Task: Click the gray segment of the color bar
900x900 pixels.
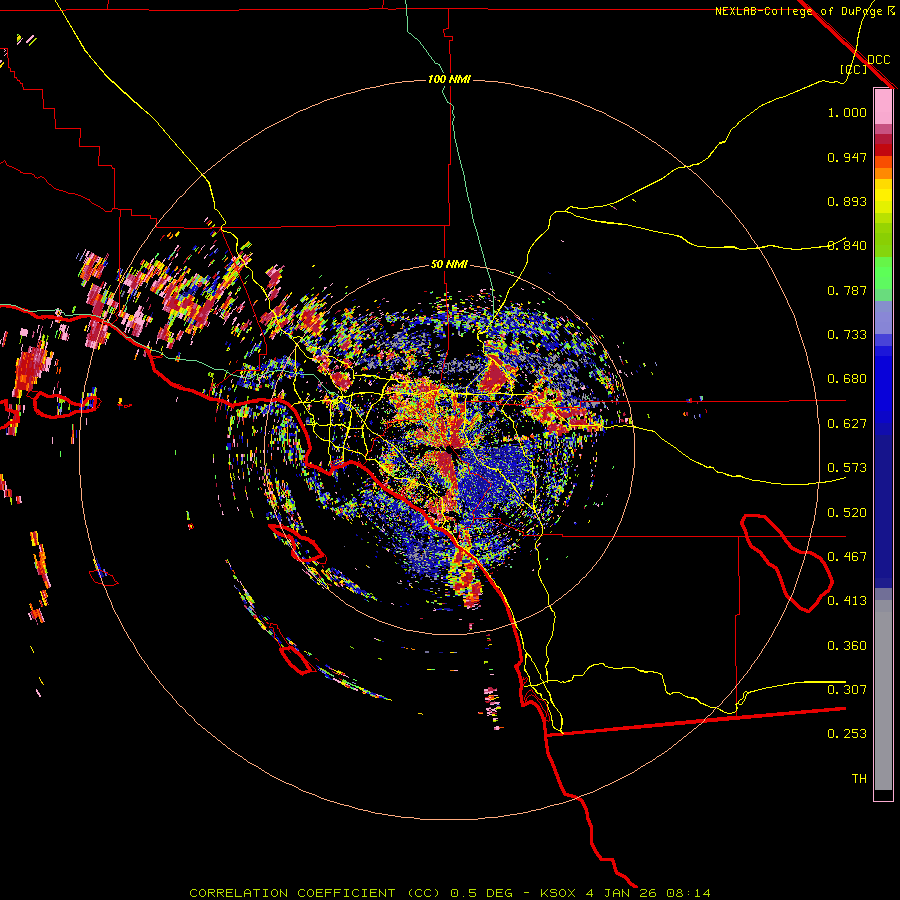Action: point(883,695)
